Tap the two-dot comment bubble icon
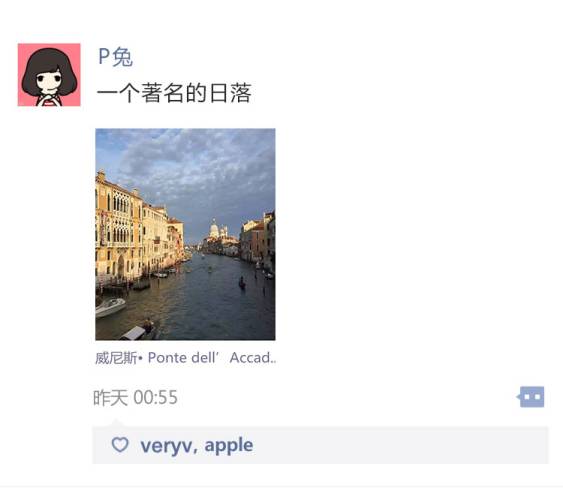 (531, 397)
